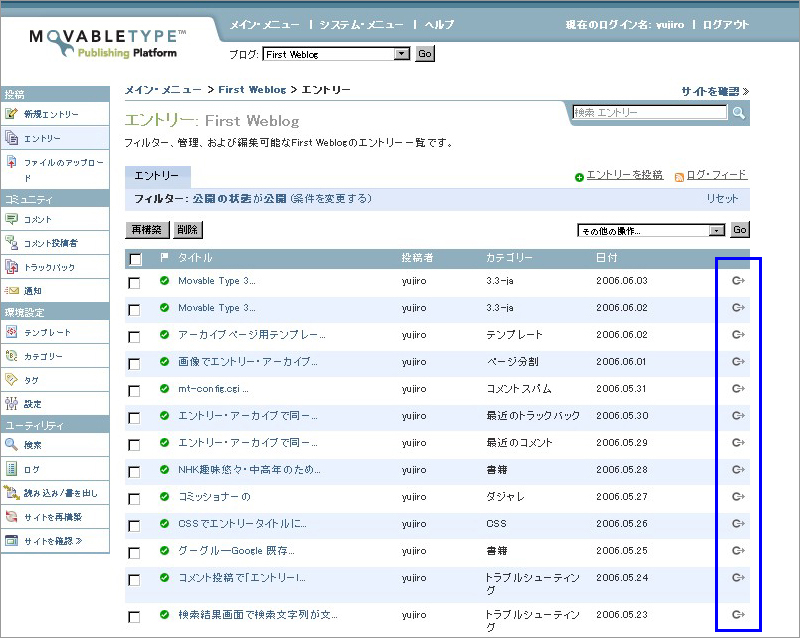Click the tag icon in sidebar

[11, 380]
